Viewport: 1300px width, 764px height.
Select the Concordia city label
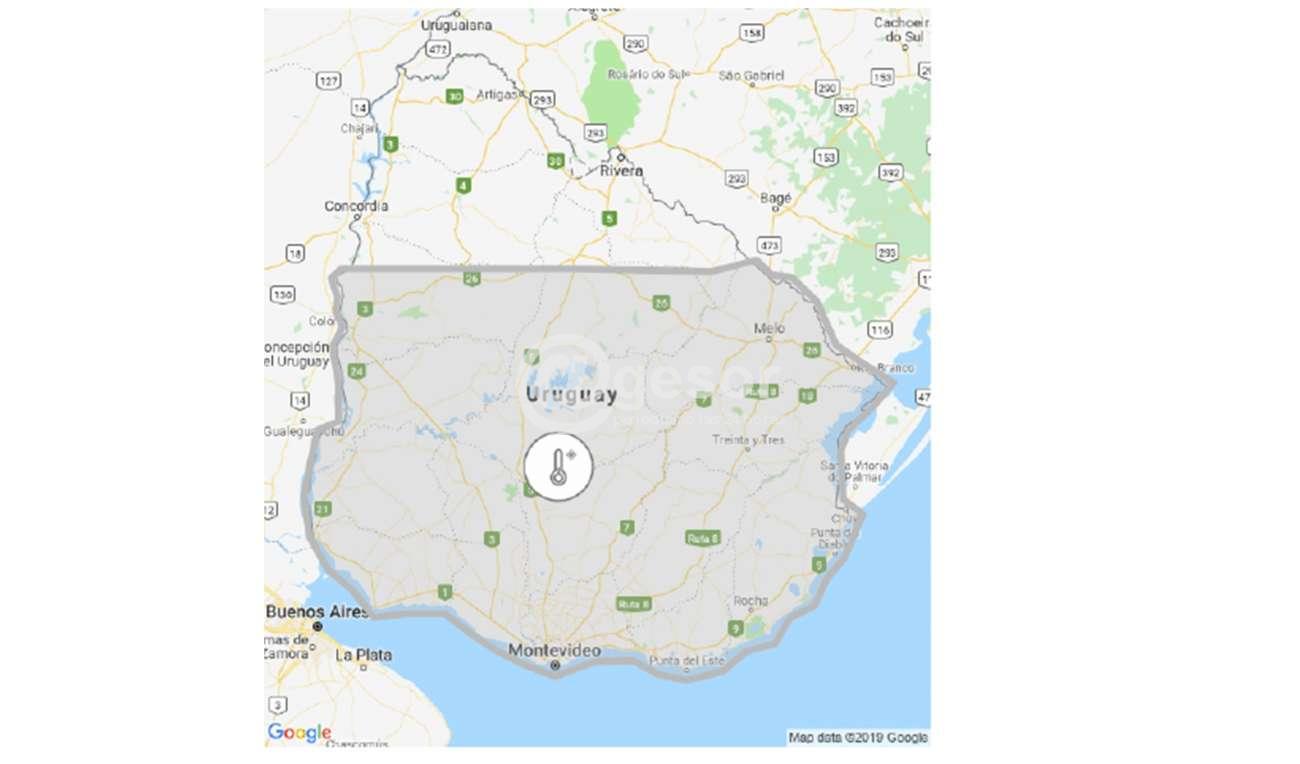[x=356, y=206]
